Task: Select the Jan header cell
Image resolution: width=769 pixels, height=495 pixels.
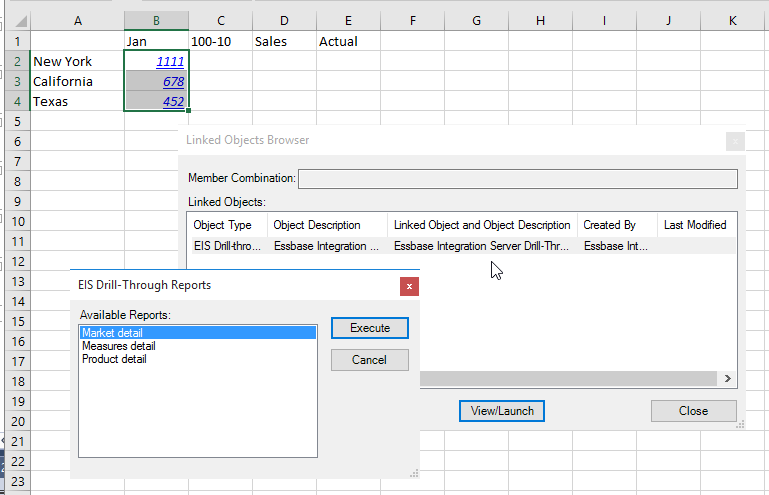Action: coord(156,41)
